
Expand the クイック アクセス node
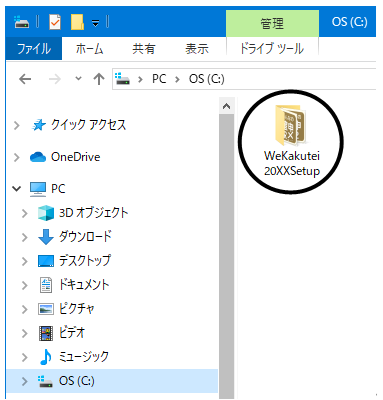coord(16,125)
